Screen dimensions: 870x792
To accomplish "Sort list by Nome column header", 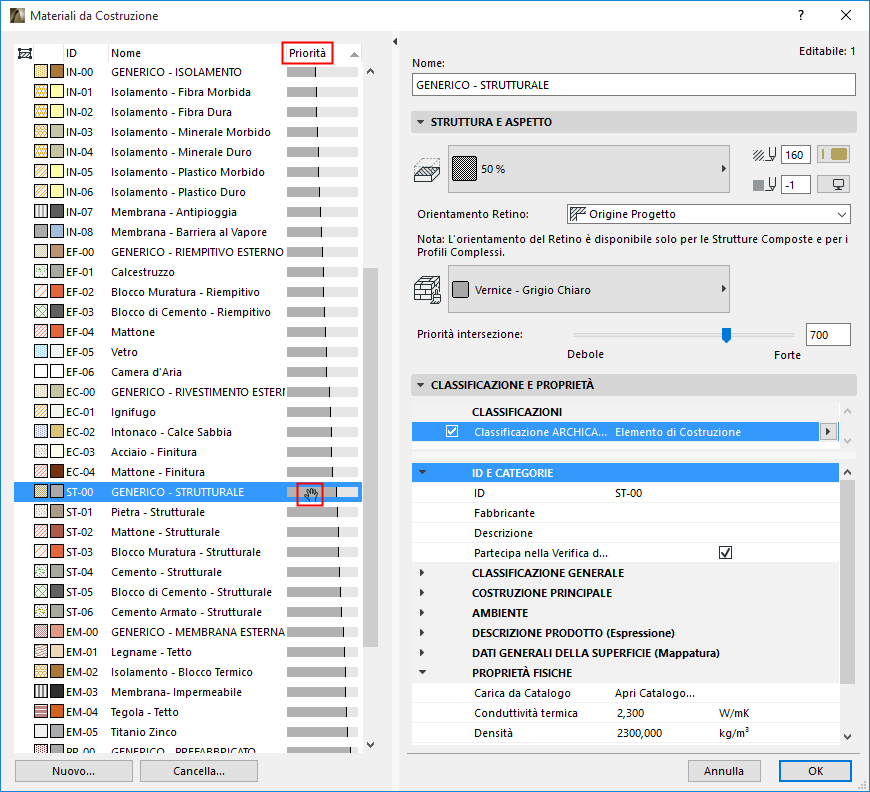I will [126, 53].
